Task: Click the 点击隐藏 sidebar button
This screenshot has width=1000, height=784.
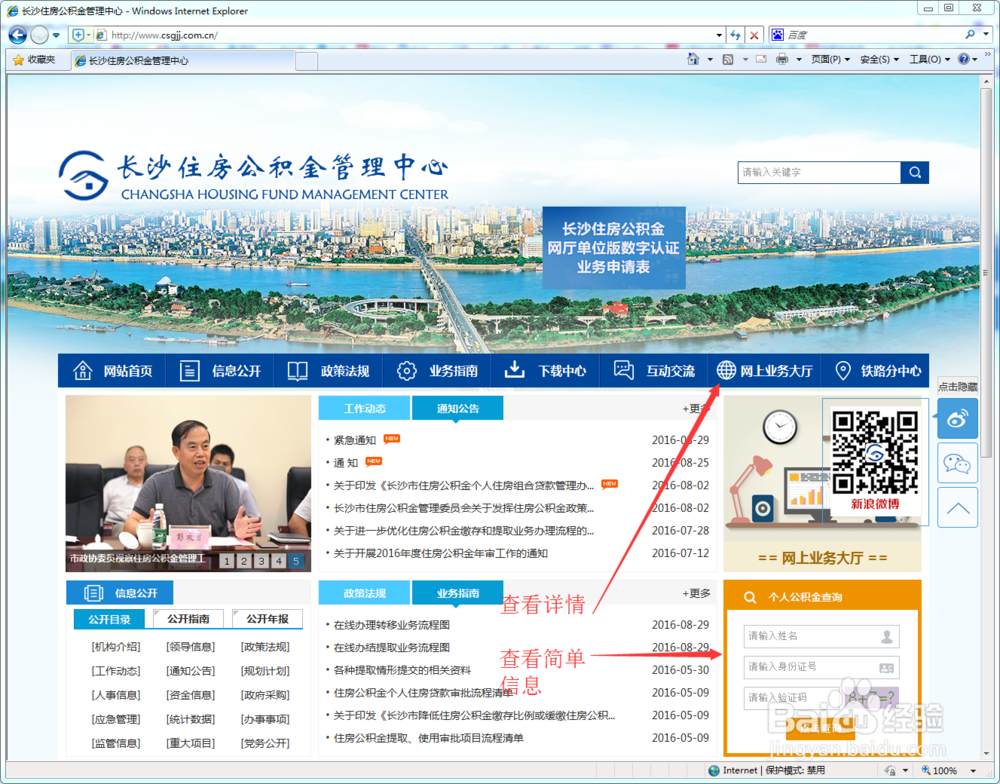Action: pyautogui.click(x=957, y=387)
